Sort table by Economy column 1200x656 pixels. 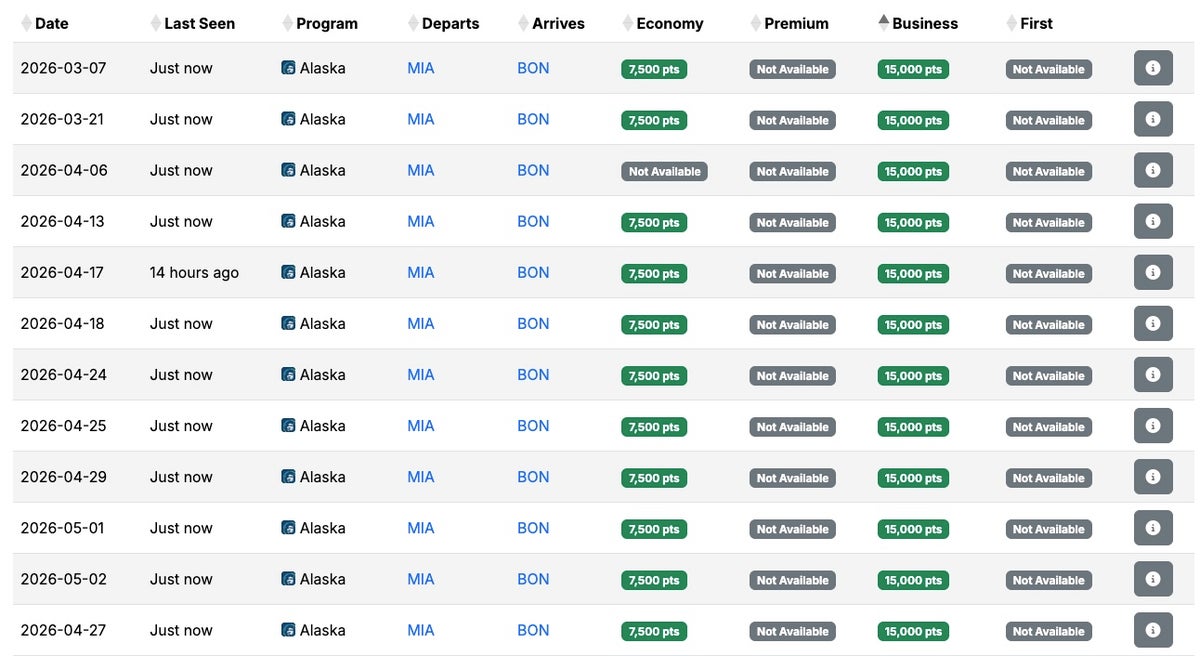pyautogui.click(x=669, y=23)
